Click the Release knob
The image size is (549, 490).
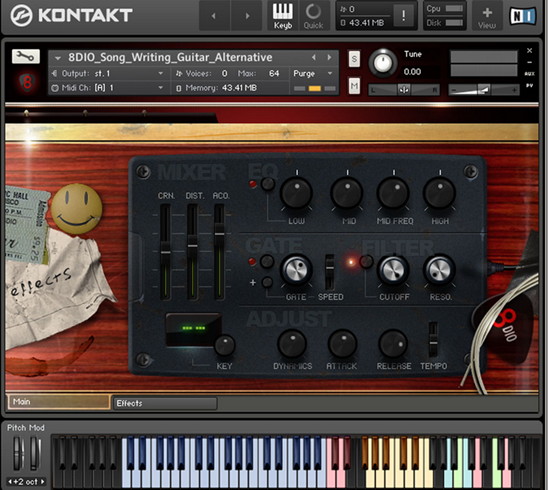pos(393,345)
